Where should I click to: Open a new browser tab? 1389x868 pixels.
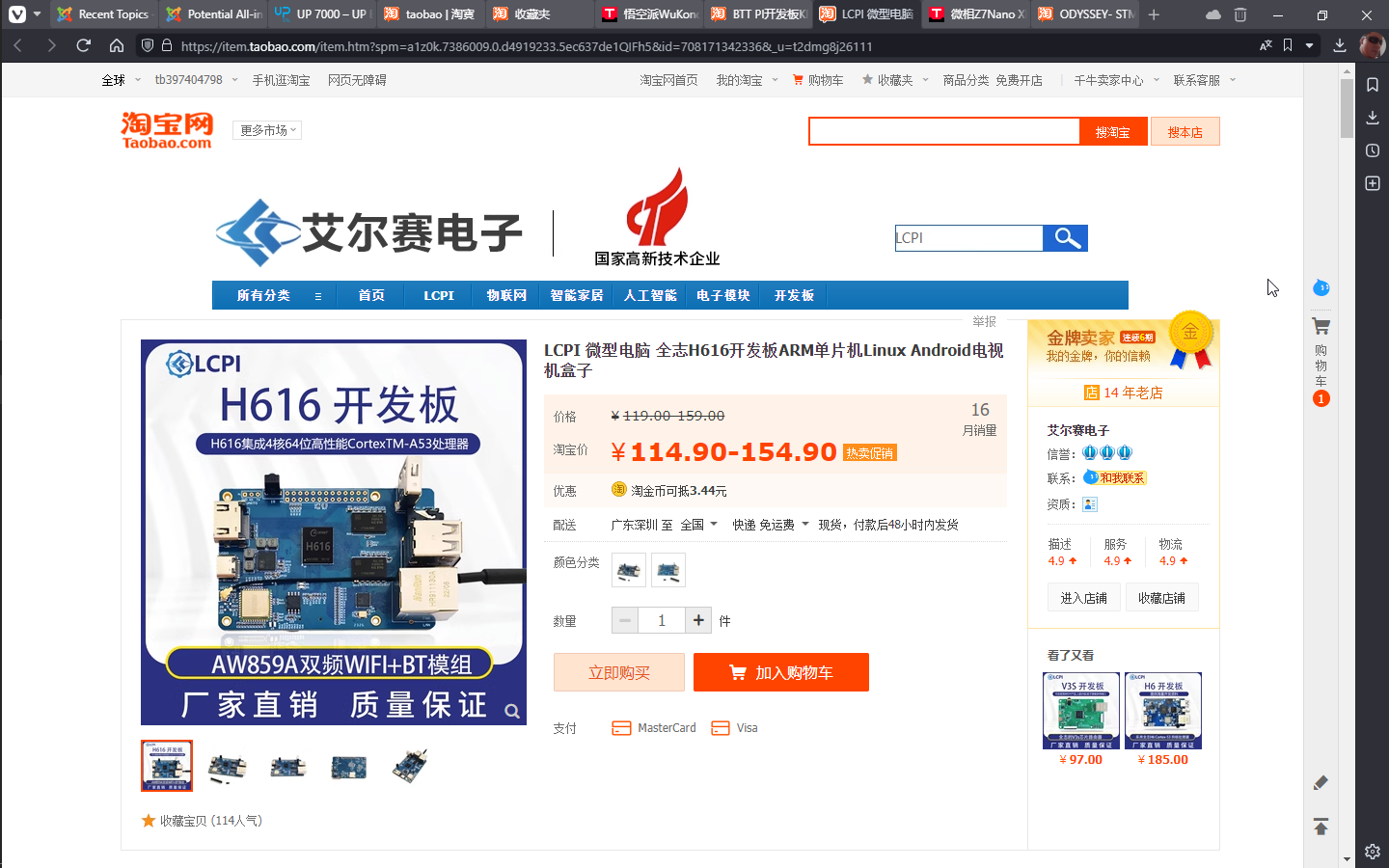point(1154,14)
